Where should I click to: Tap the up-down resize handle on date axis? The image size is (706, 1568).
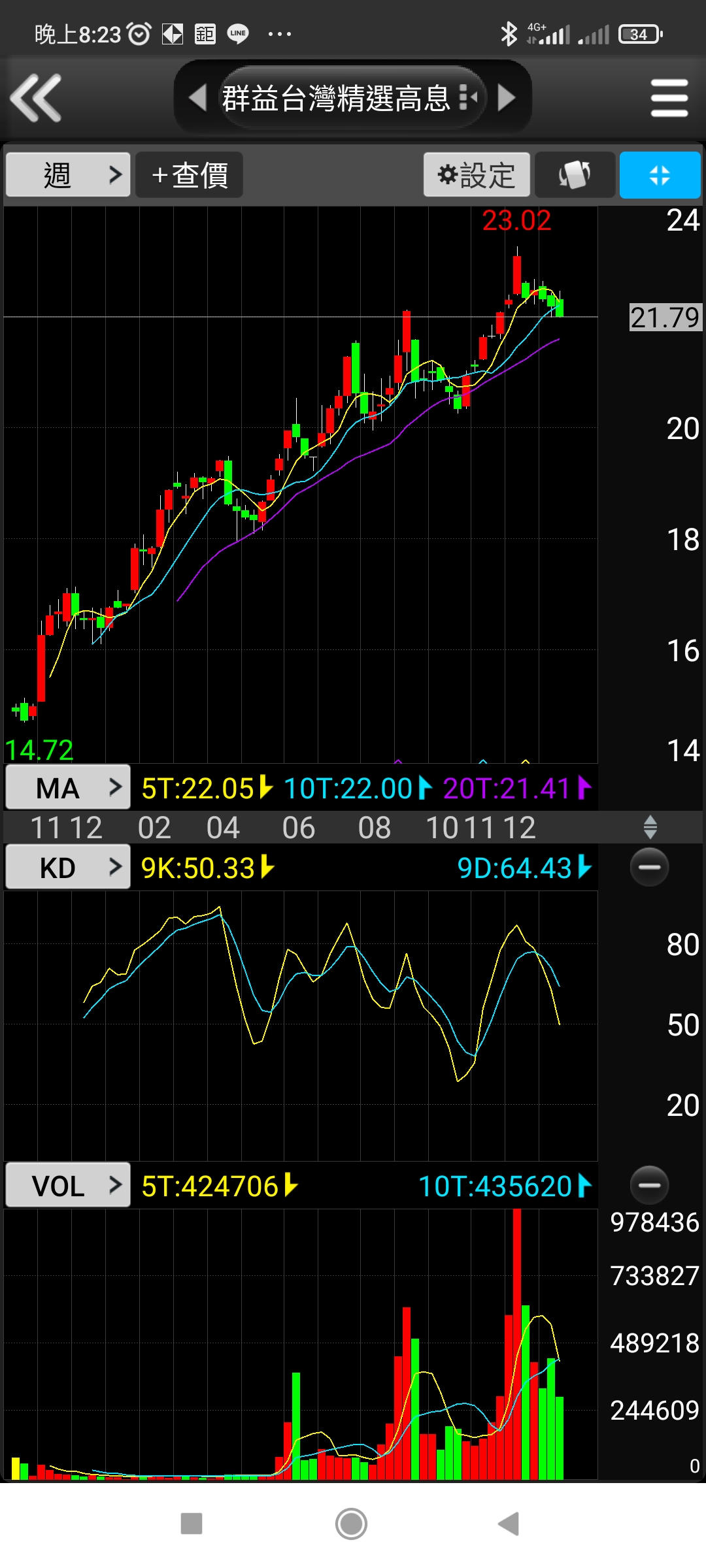tap(650, 827)
